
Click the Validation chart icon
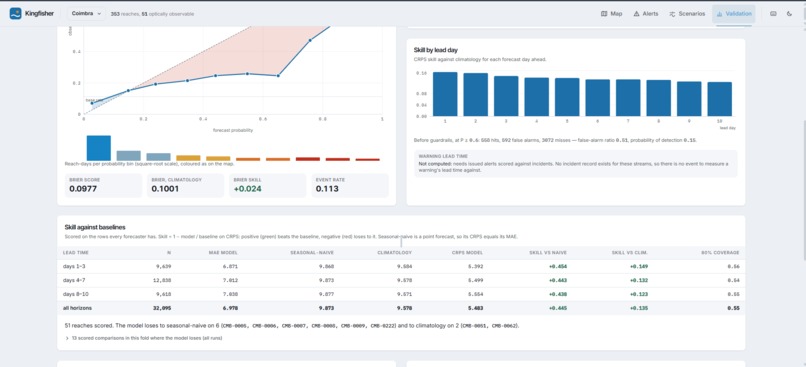[720, 14]
